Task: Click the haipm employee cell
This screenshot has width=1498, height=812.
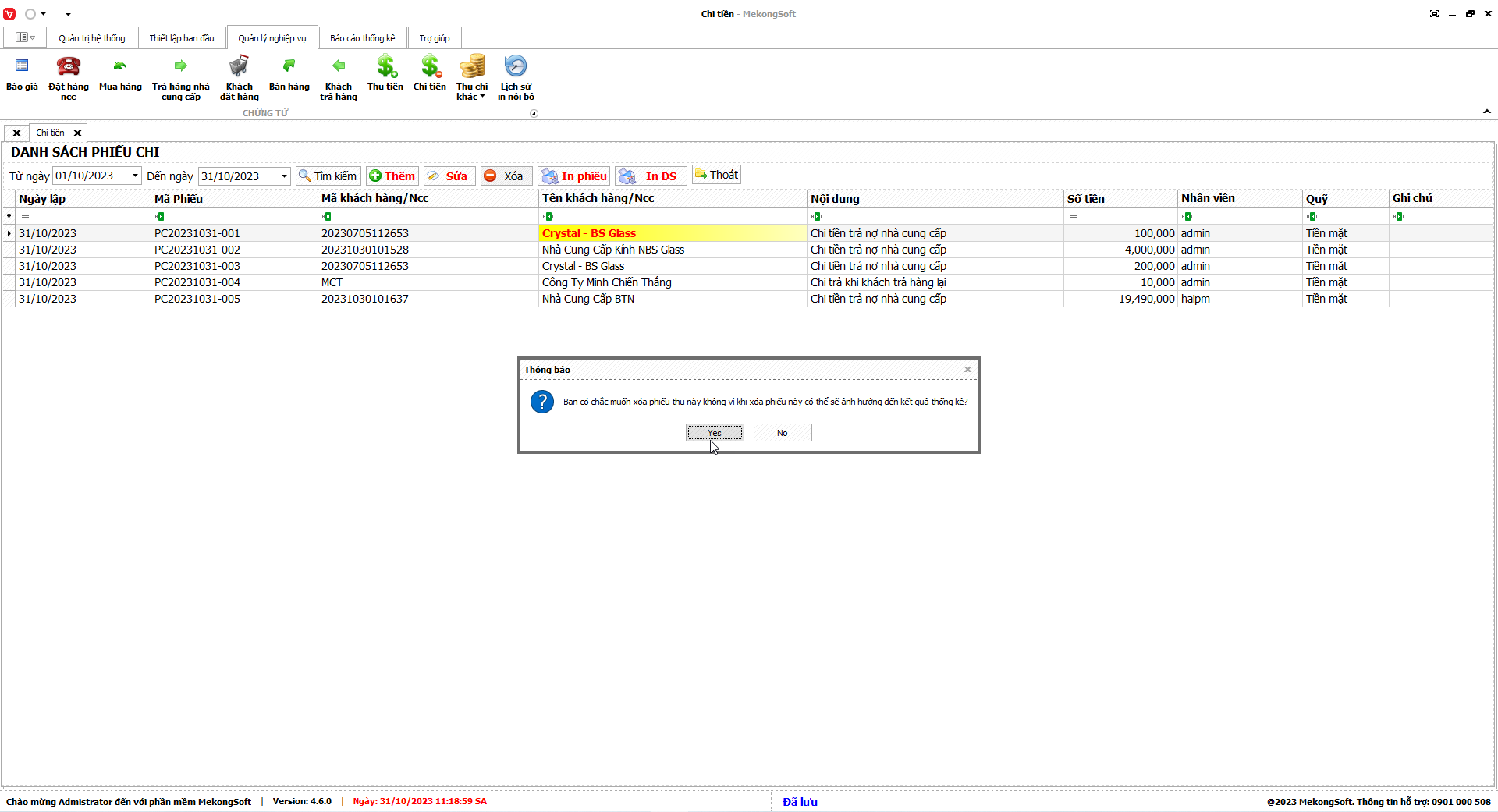Action: 1240,299
